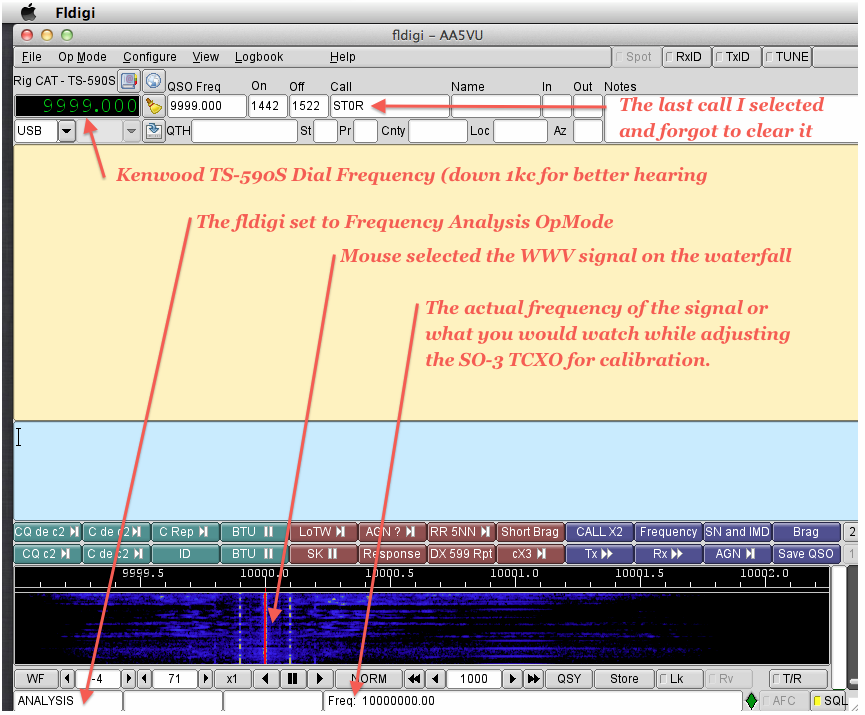The width and height of the screenshot is (865, 715).
Task: Click the Call field containing ST0R
Action: click(x=389, y=106)
